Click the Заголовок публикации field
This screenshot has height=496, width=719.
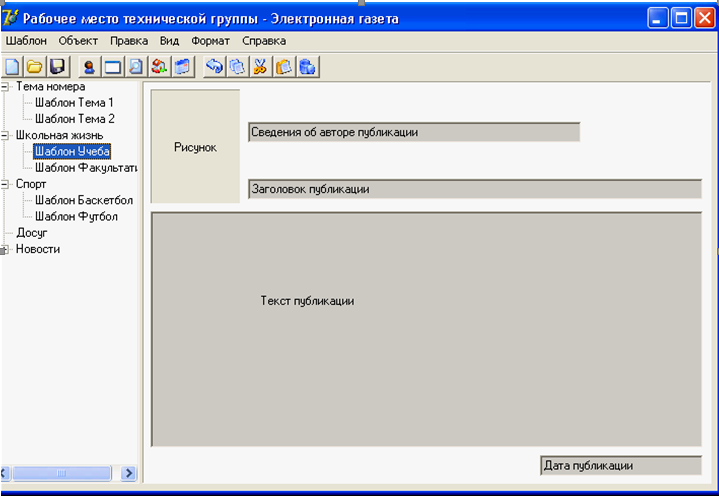click(475, 189)
